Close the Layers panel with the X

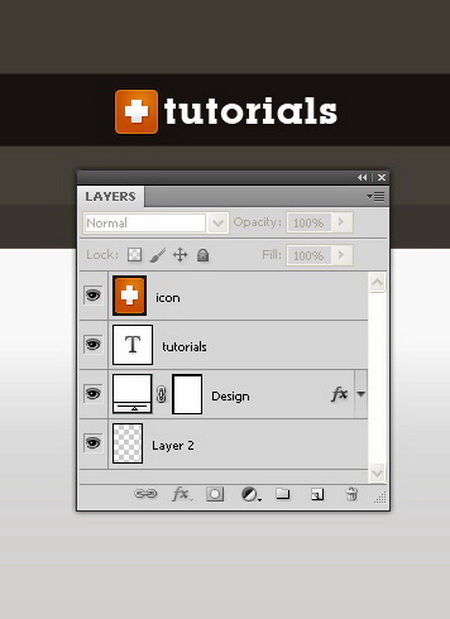click(x=381, y=178)
